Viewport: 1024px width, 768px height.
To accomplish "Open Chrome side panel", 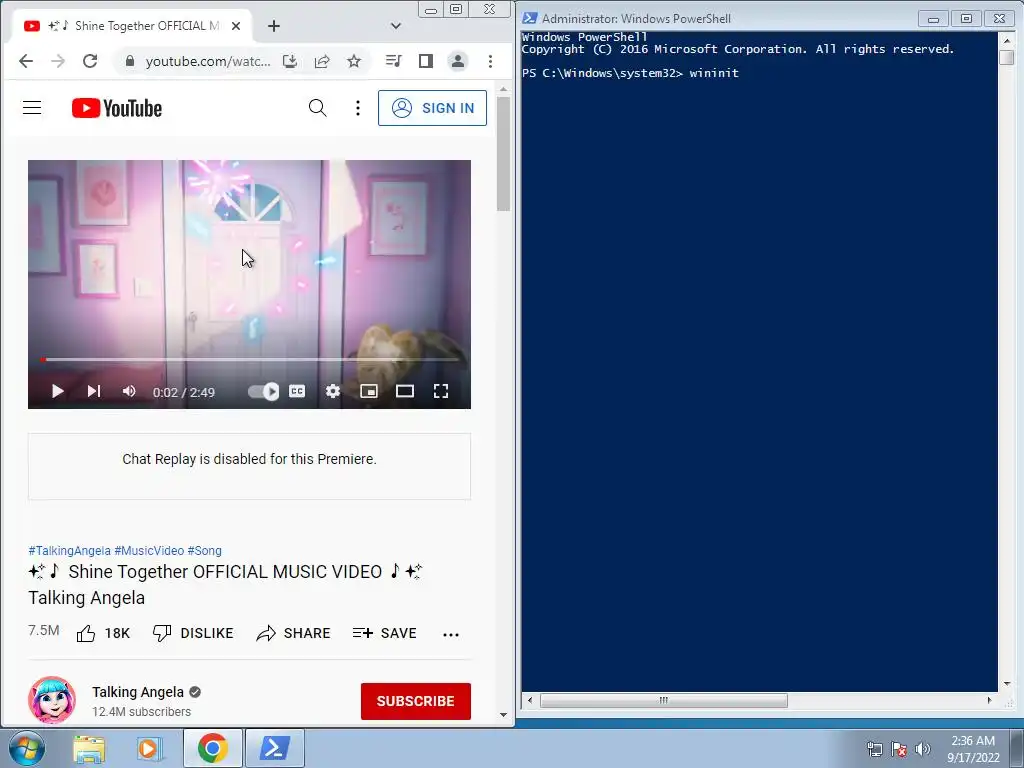I will tap(426, 61).
